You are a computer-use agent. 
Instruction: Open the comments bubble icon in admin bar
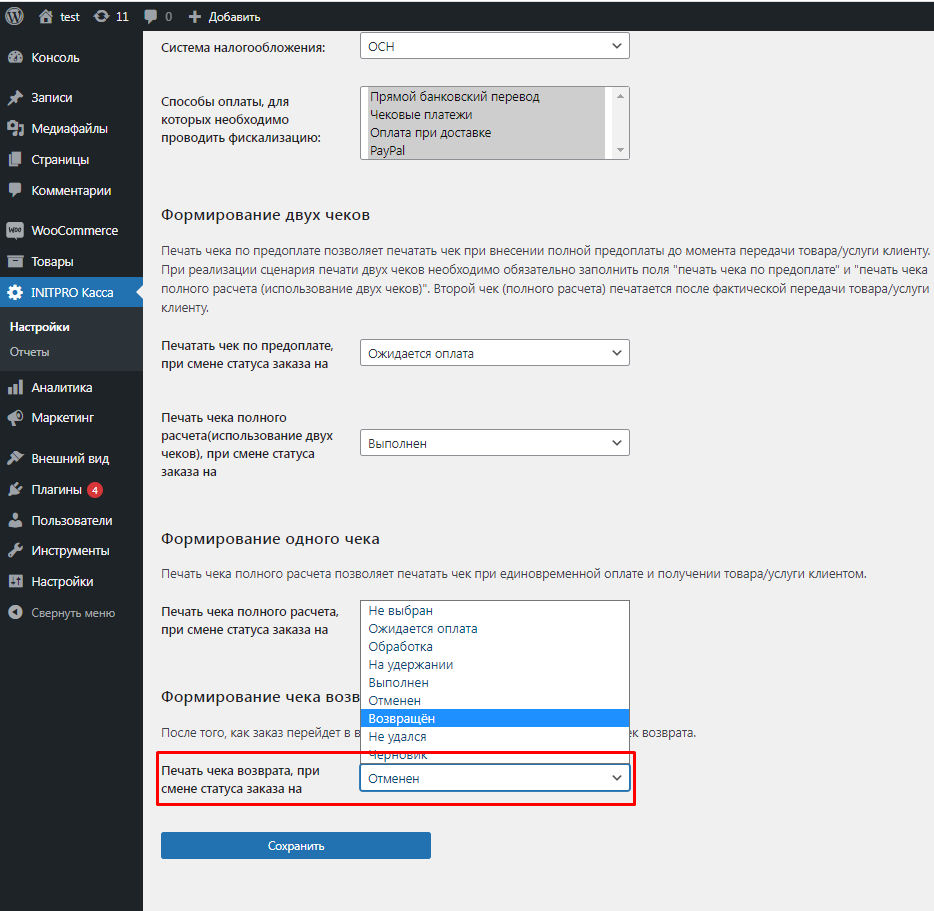coord(151,17)
